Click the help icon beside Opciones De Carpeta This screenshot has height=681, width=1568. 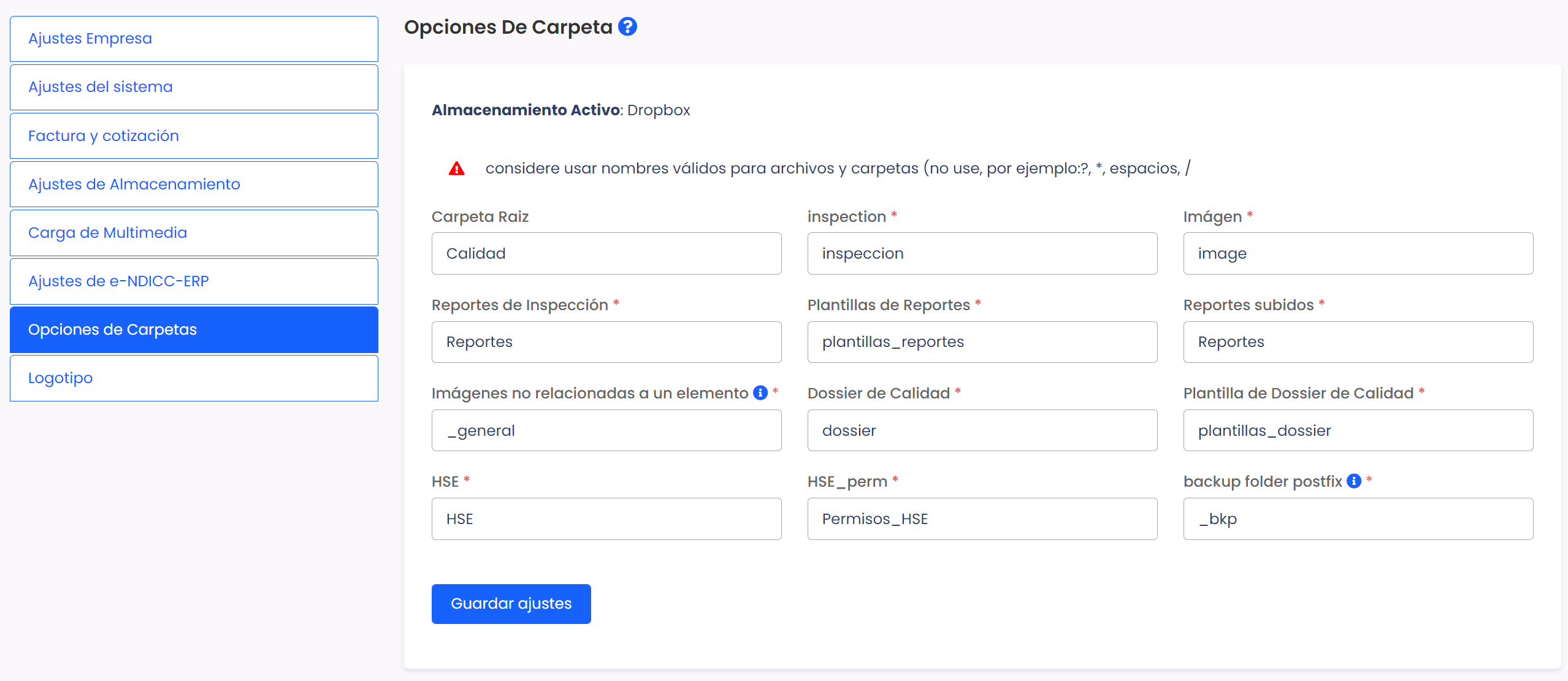pos(627,26)
